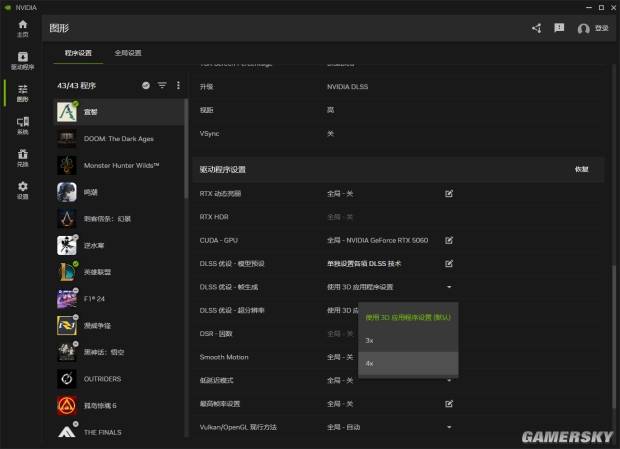620x449 pixels.
Task: Click the program list vertical scrollbar
Action: click(185, 149)
